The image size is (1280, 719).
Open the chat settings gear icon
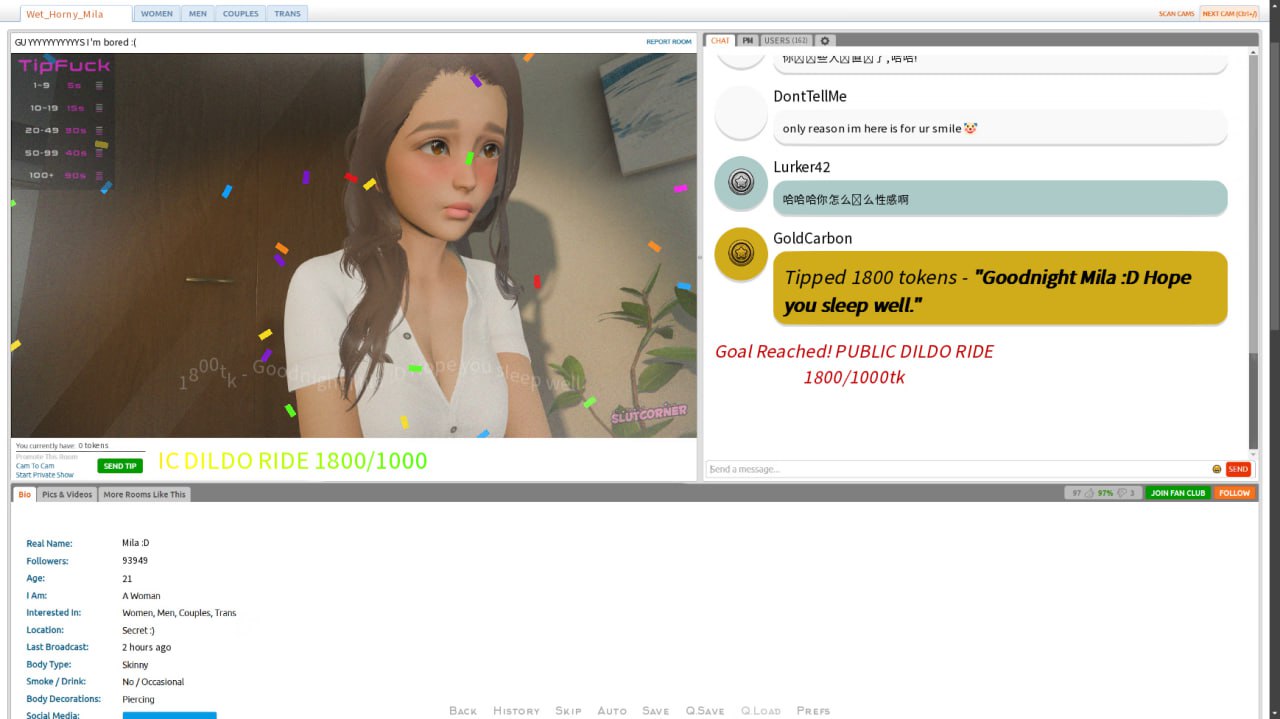coord(824,41)
